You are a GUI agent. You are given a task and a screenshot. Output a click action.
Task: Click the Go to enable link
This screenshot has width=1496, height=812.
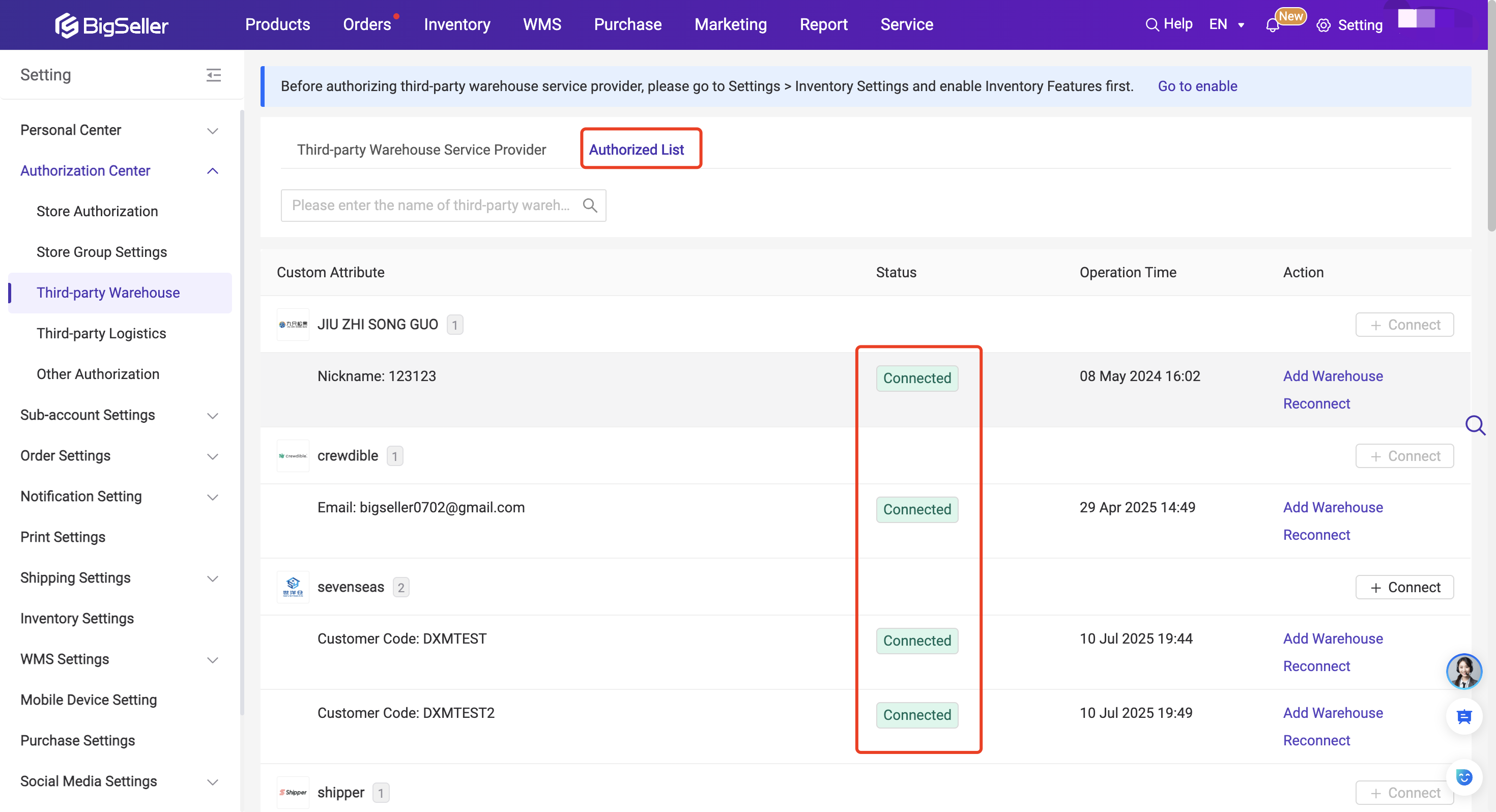coord(1197,86)
